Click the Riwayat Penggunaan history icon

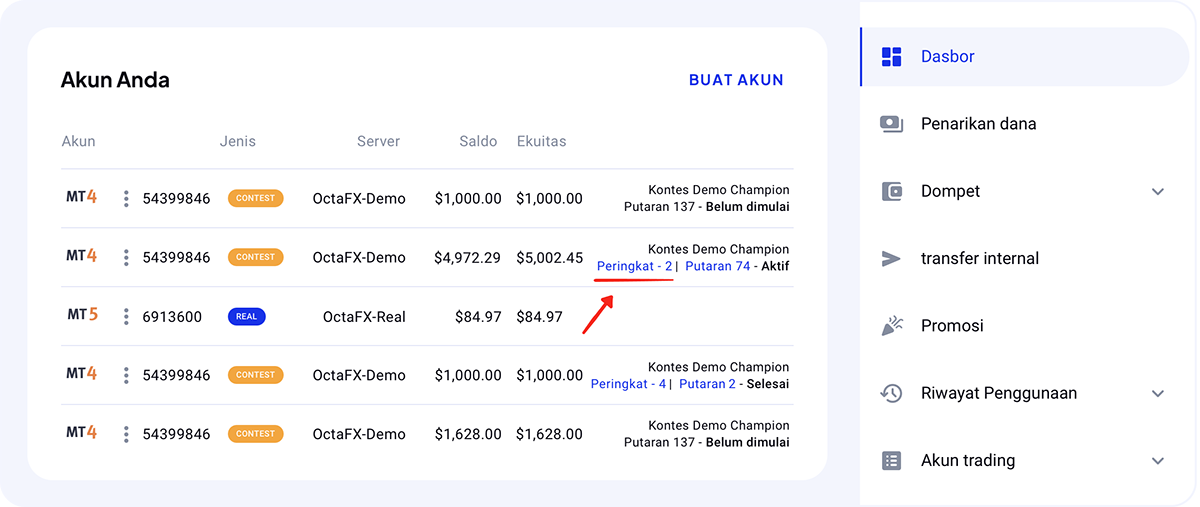tap(891, 393)
